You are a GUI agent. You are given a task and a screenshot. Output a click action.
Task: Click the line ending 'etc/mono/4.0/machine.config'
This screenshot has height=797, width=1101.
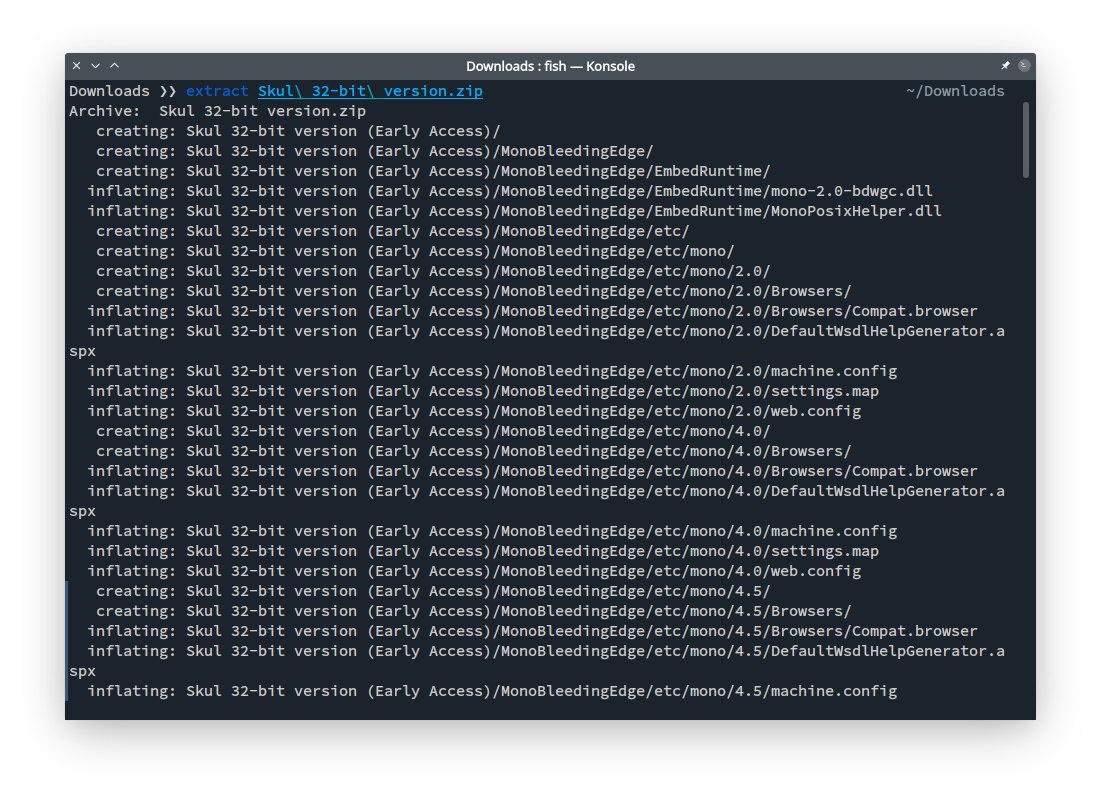pyautogui.click(x=492, y=531)
